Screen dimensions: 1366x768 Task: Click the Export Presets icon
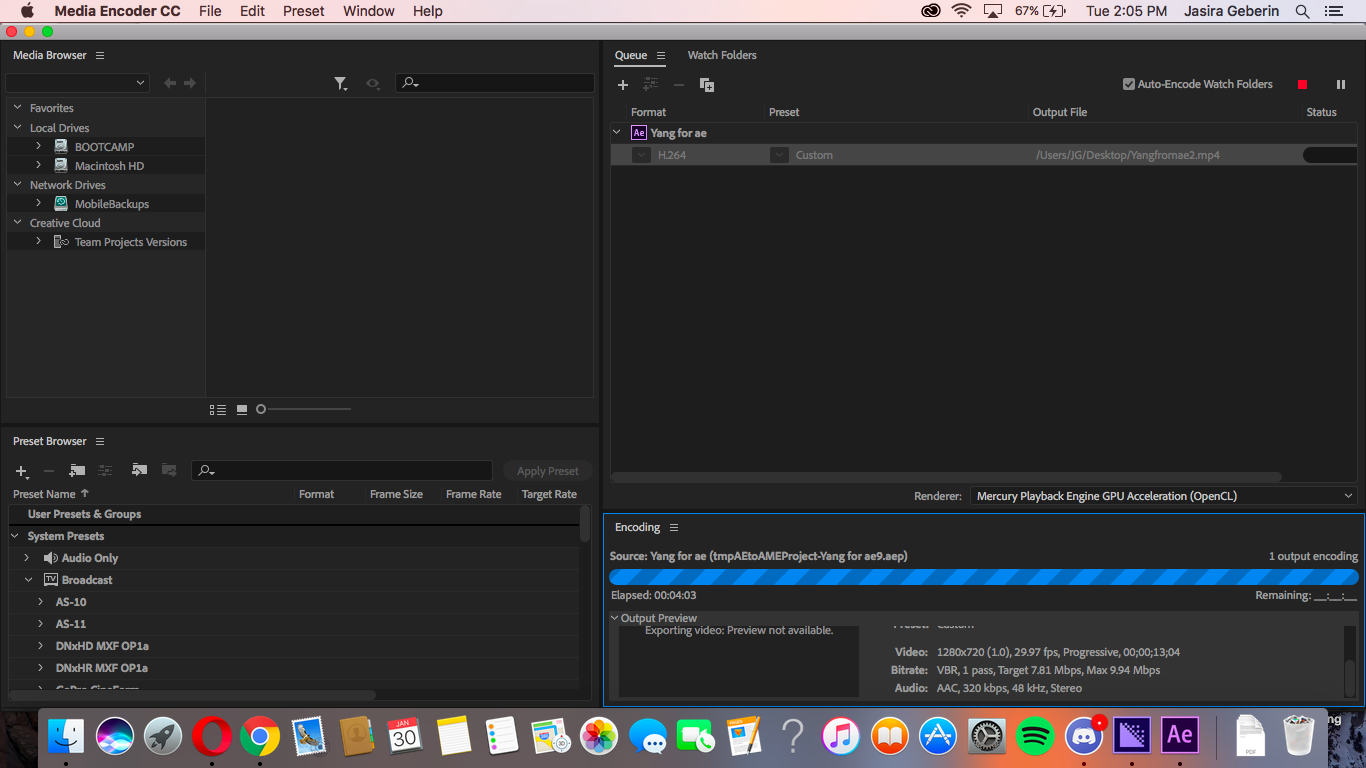point(169,470)
